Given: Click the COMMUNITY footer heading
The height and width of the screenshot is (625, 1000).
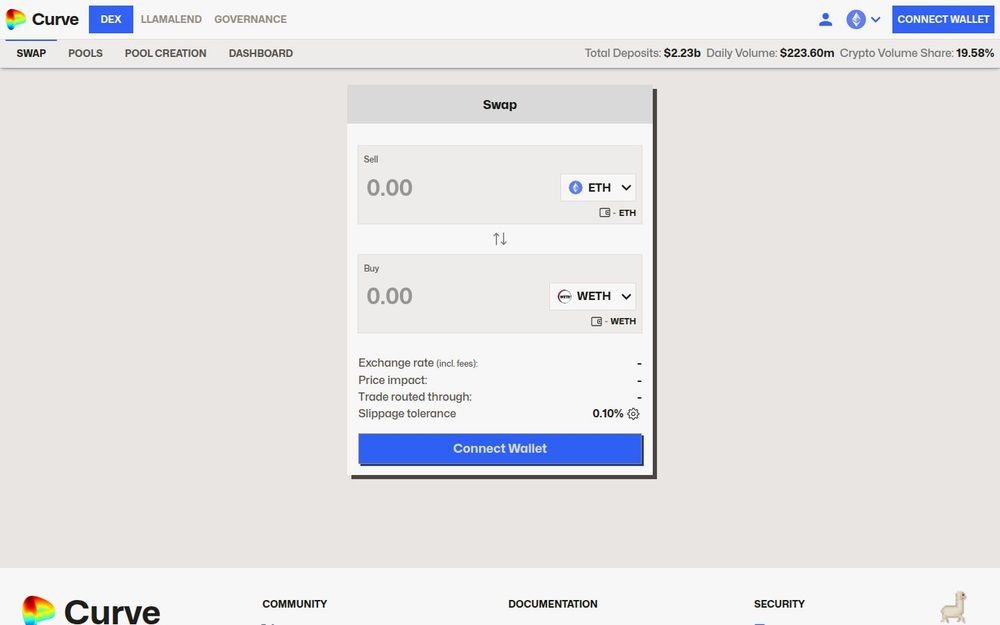Looking at the screenshot, I should [295, 603].
